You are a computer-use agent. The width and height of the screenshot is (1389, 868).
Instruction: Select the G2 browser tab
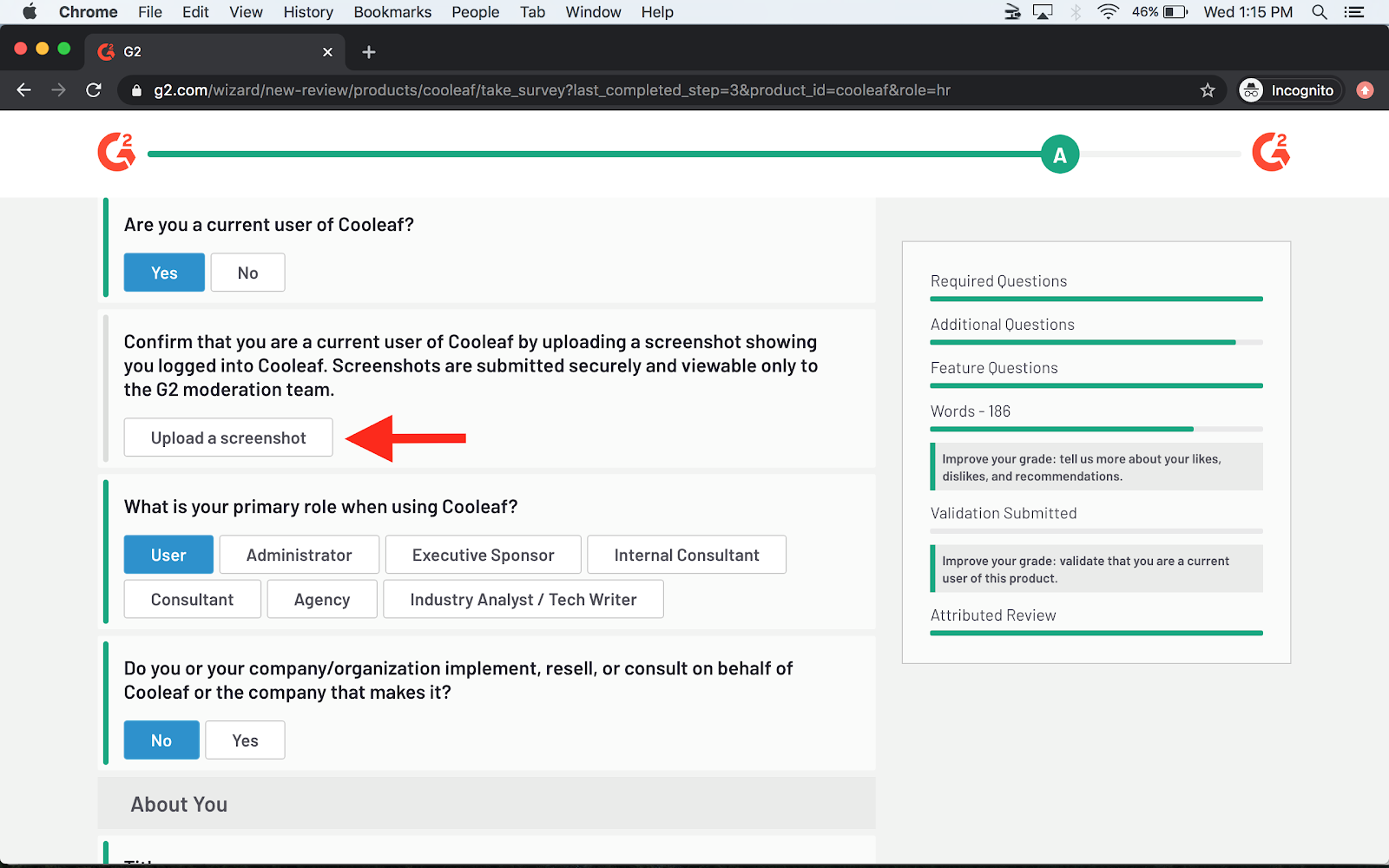tap(214, 52)
